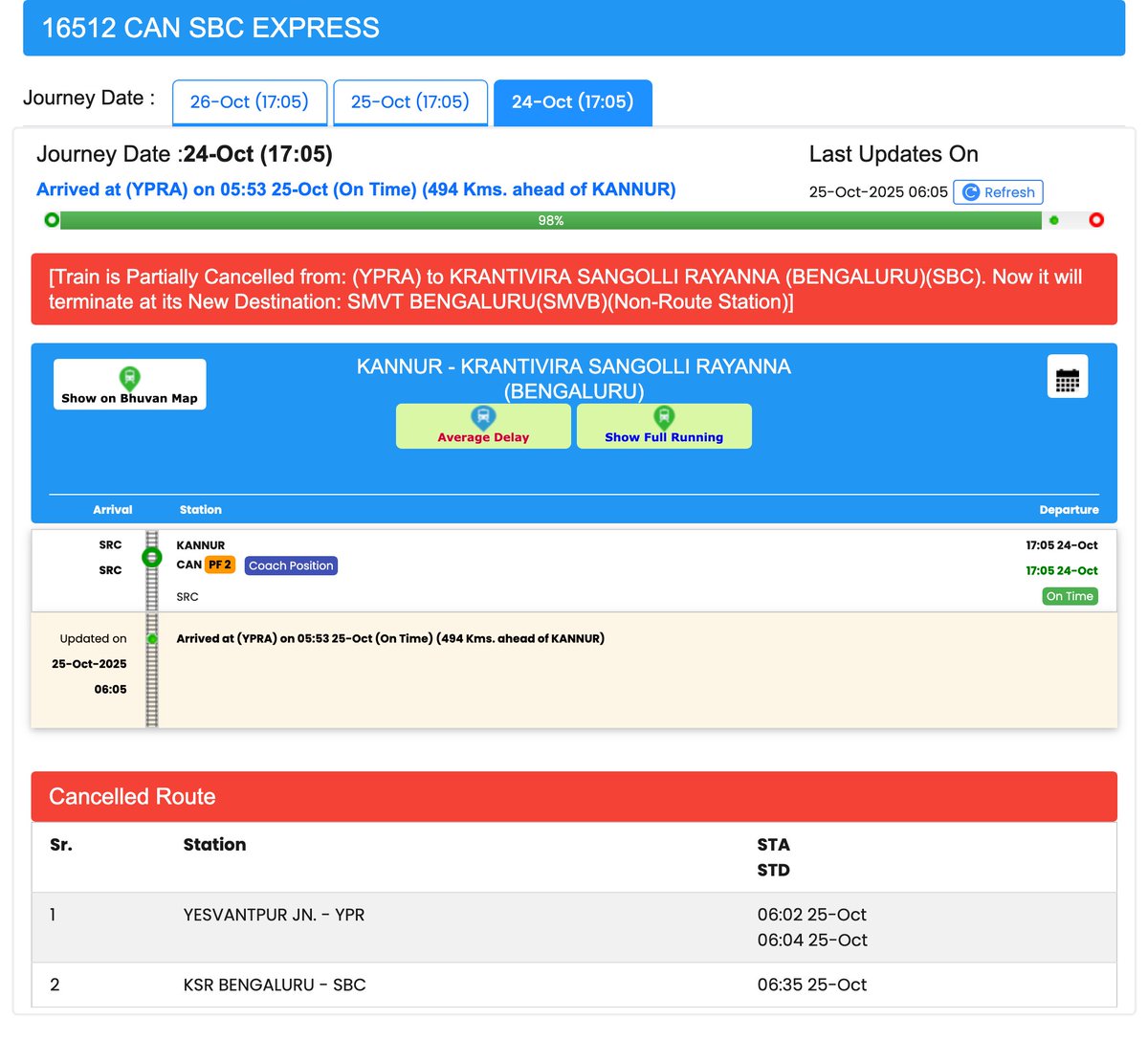Click the Coach Position button
Screen dimensions: 1148x1041
[x=291, y=565]
